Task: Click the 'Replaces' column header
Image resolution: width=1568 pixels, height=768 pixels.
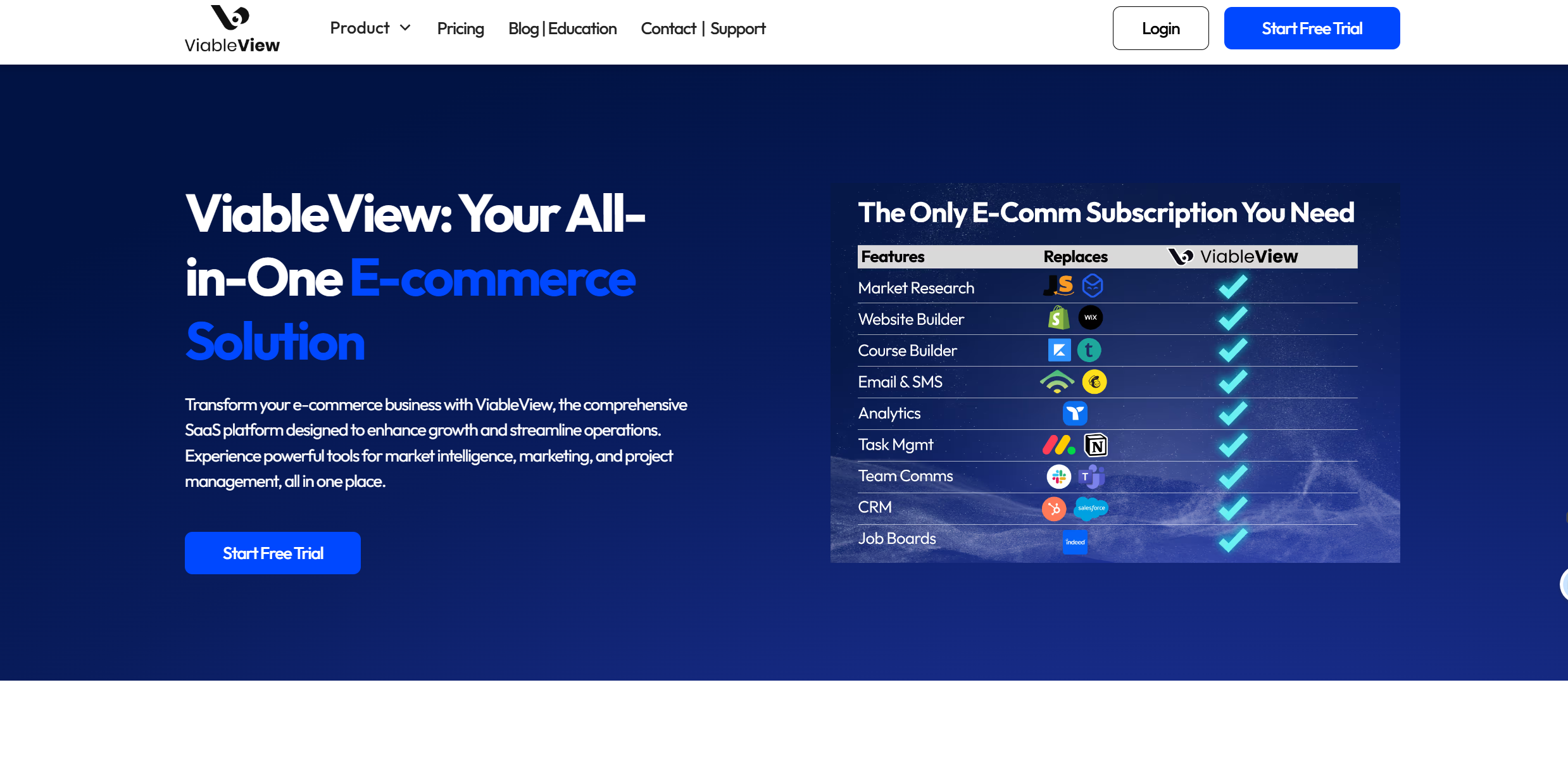Action: point(1076,256)
